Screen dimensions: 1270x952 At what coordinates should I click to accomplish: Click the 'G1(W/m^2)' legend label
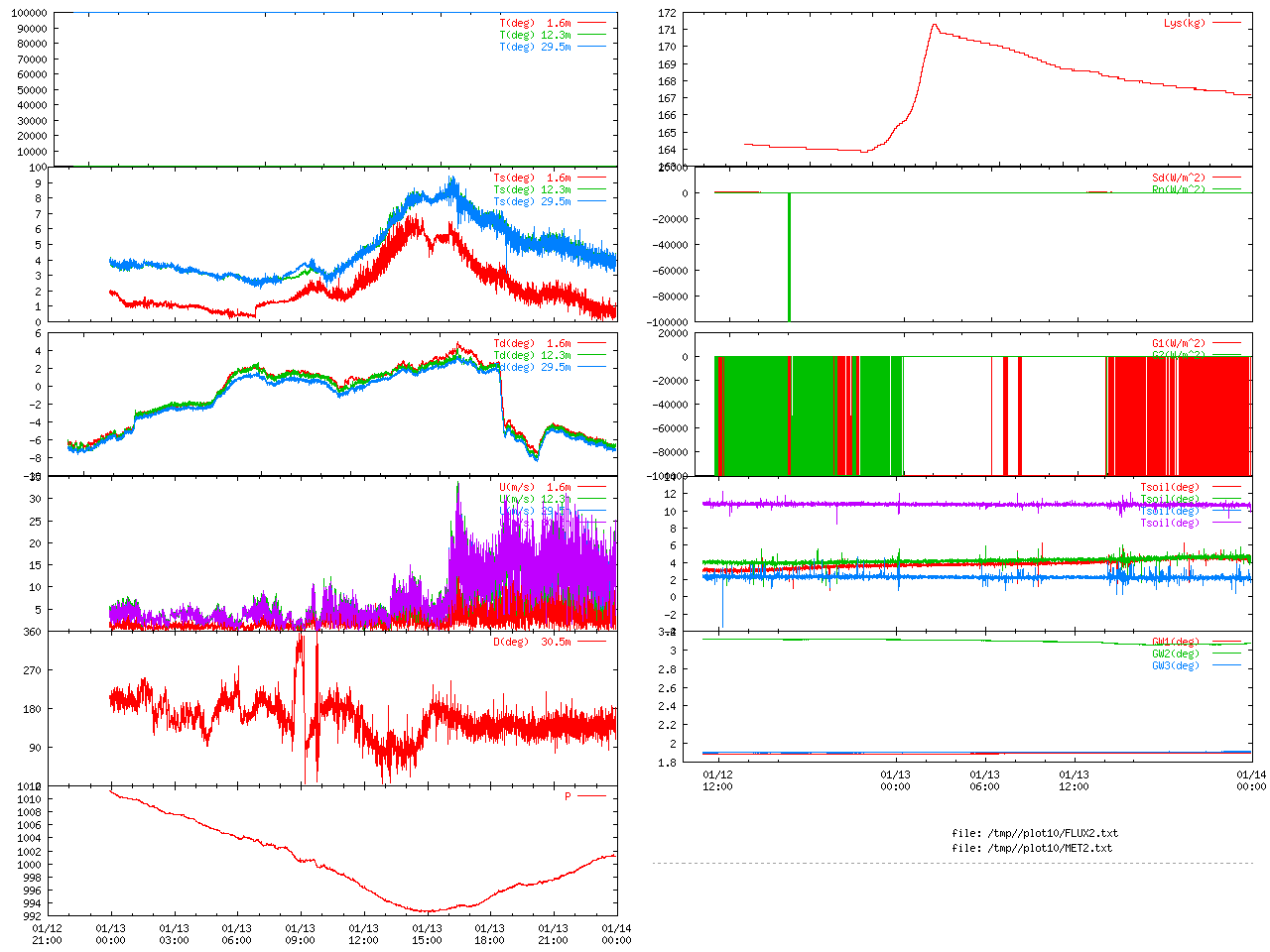pyautogui.click(x=1179, y=344)
